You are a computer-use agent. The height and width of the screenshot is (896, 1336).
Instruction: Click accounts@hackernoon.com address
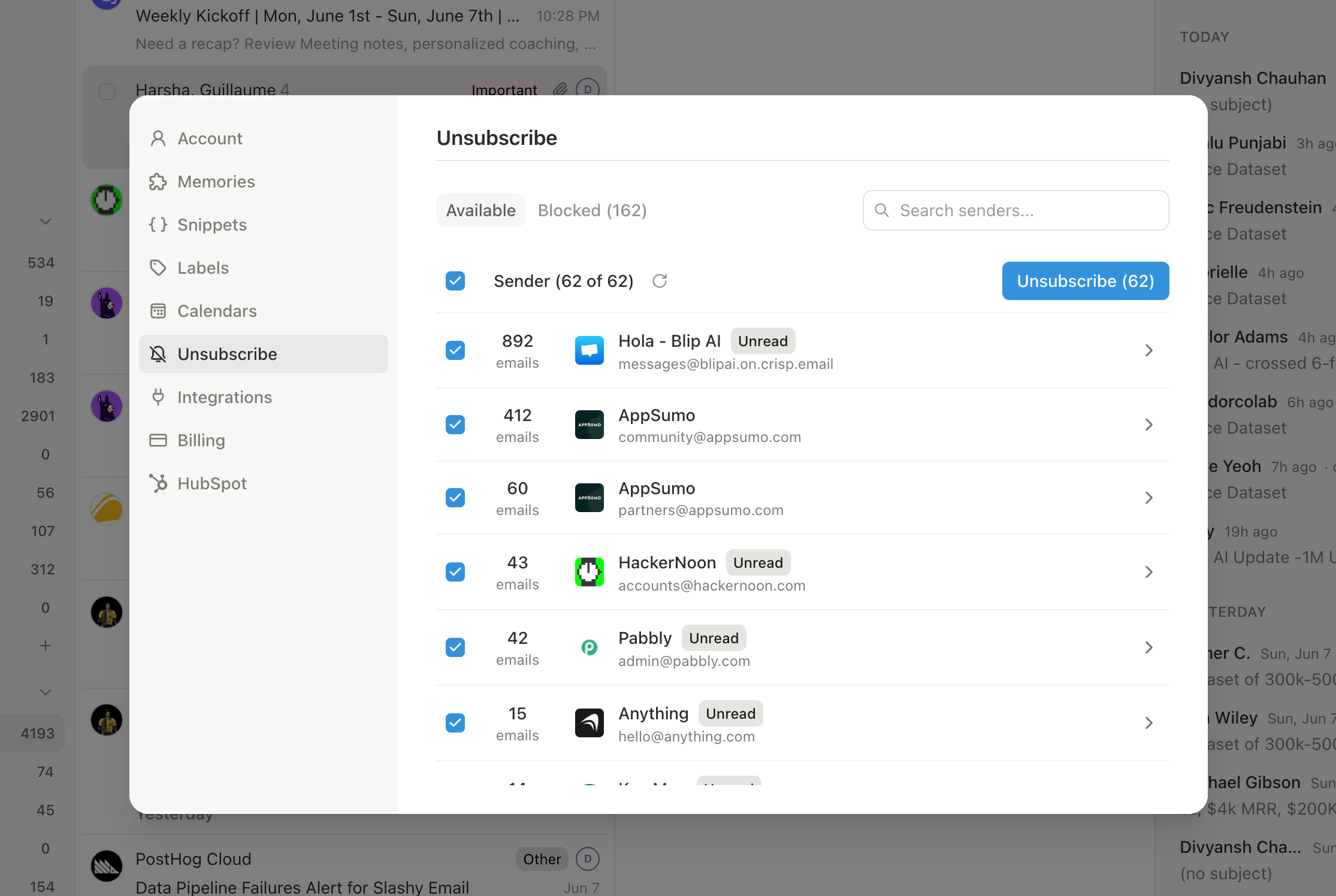click(712, 586)
